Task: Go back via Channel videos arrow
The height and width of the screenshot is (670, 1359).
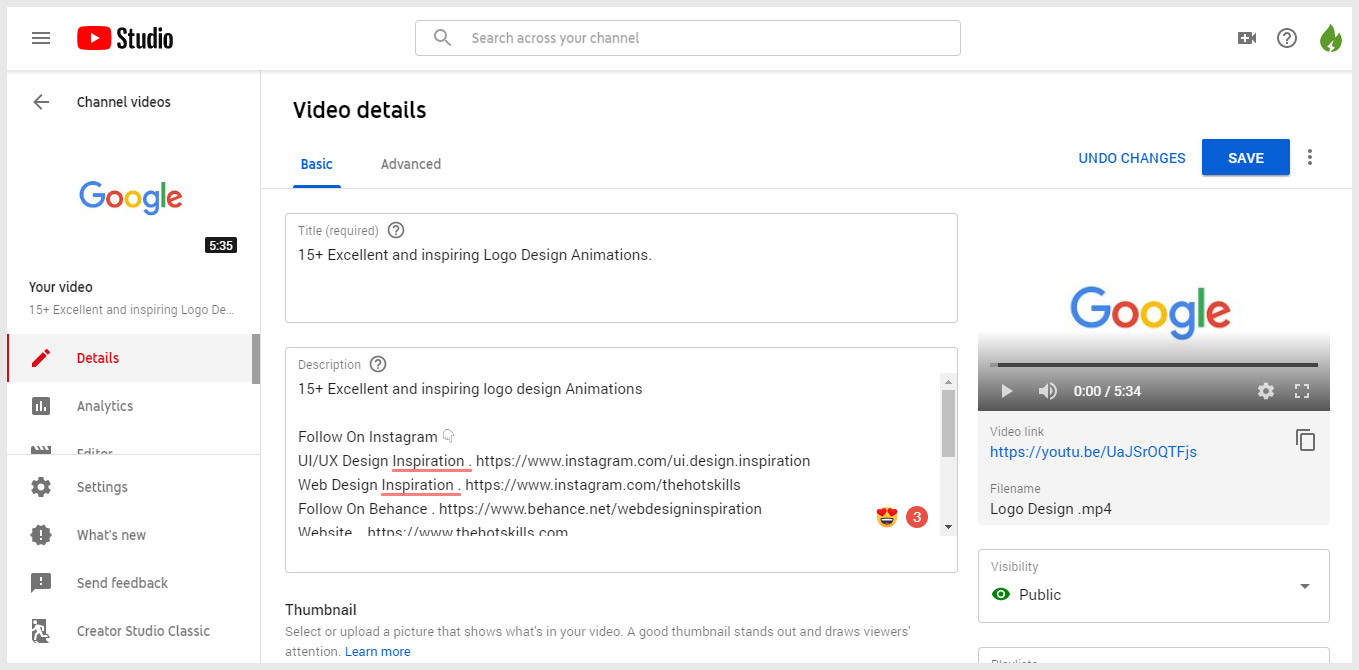Action: pos(41,102)
